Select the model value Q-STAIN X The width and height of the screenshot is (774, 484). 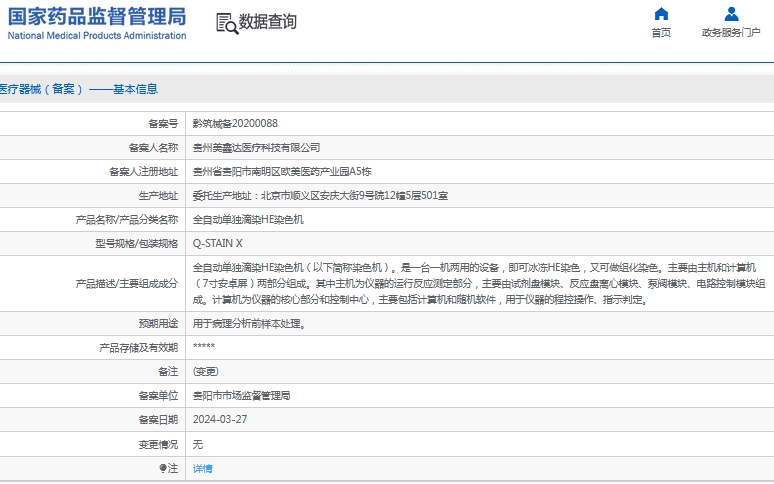click(217, 244)
